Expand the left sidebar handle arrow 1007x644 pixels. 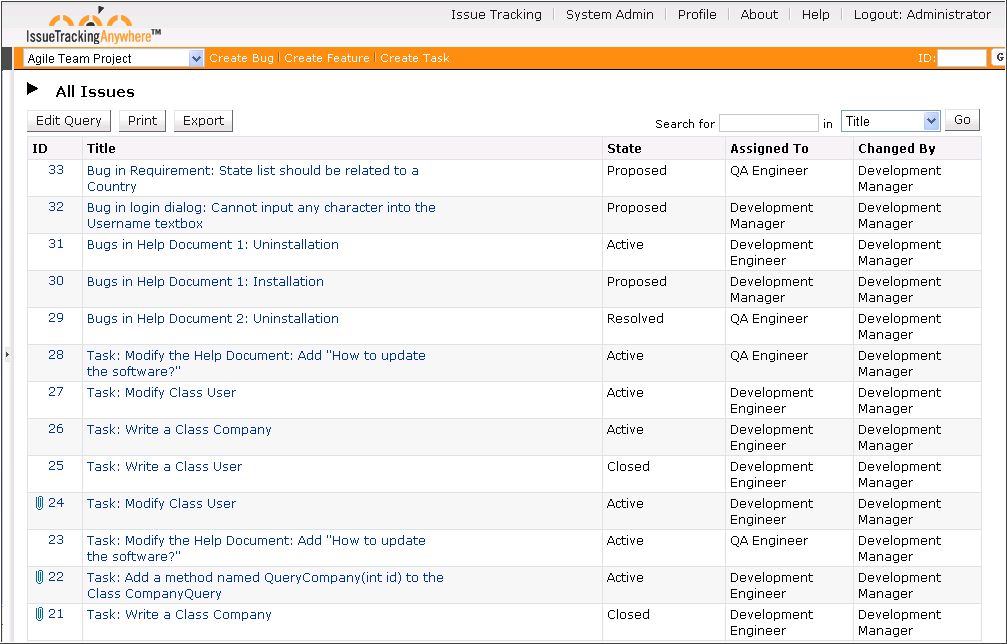point(7,354)
